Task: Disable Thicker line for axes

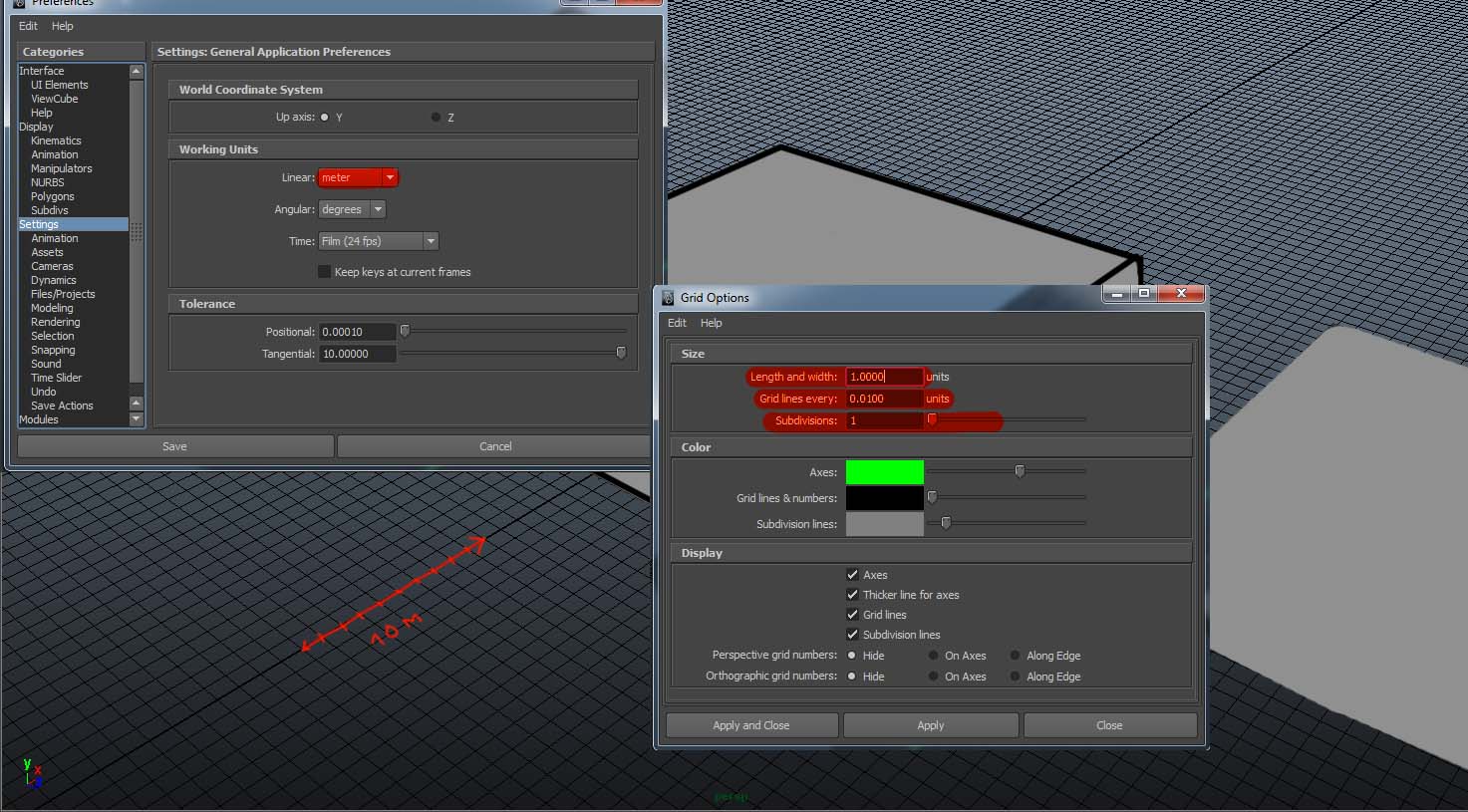Action: pyautogui.click(x=853, y=594)
